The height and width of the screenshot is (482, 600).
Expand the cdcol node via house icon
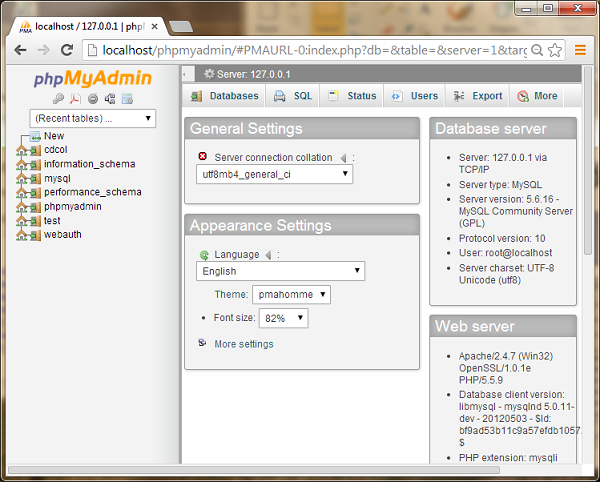pos(21,150)
